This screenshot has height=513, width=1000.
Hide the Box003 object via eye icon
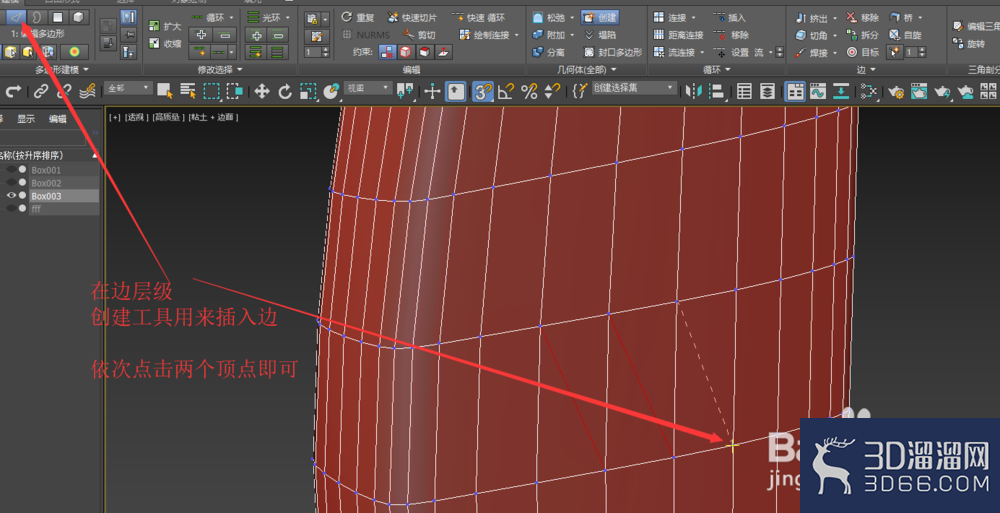[x=11, y=195]
